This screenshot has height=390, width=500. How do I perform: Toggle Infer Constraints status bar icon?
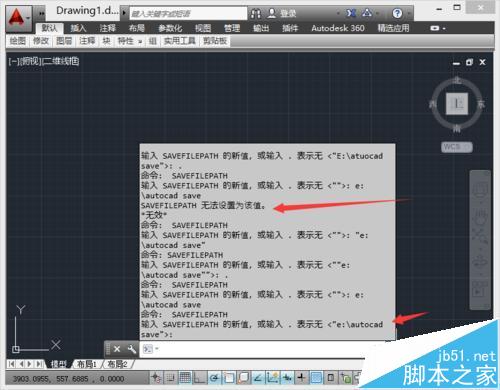point(156,378)
